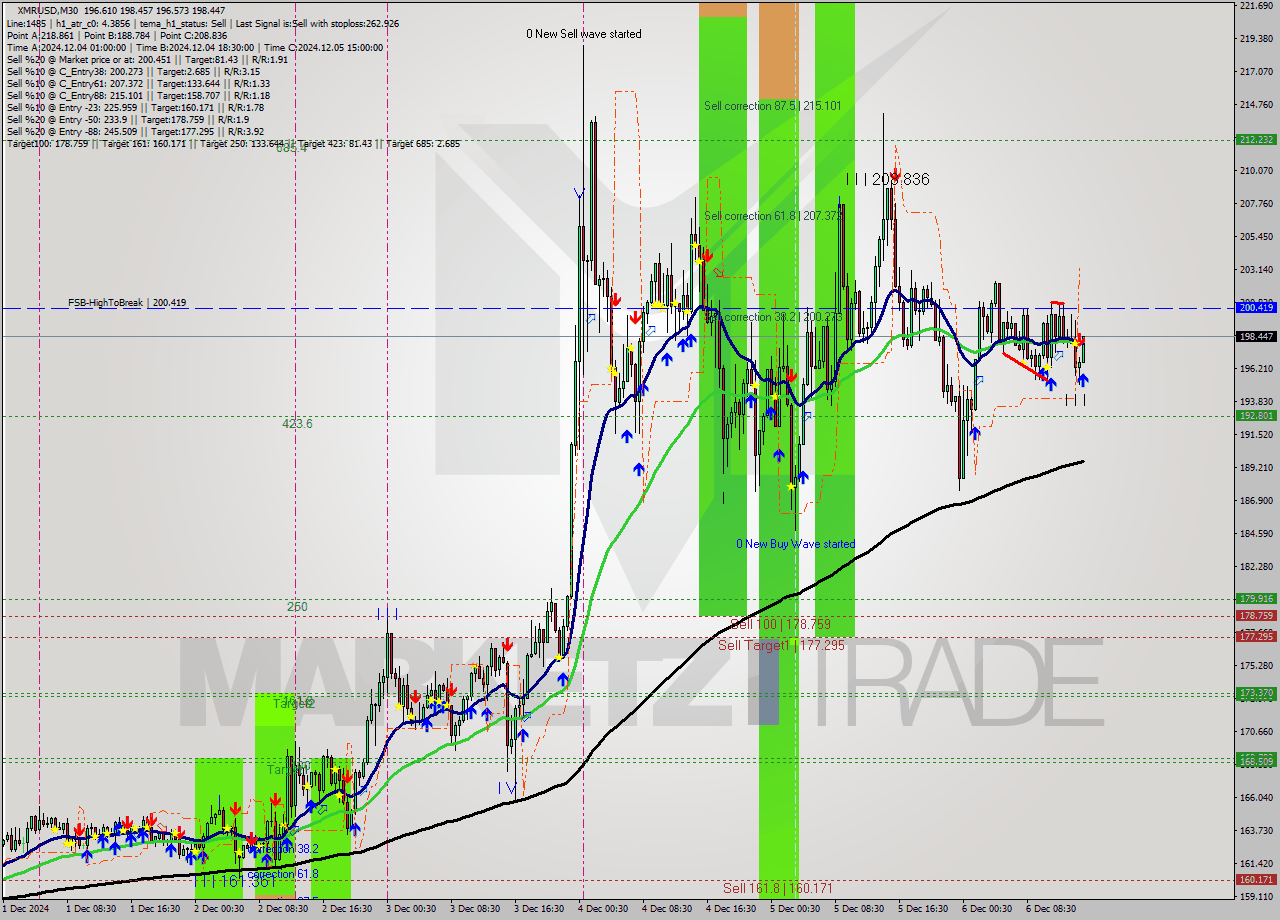The width and height of the screenshot is (1280, 920).
Task: Click 'Sell %10 @ C_Entry38: 200.273' line
Action: (133, 72)
